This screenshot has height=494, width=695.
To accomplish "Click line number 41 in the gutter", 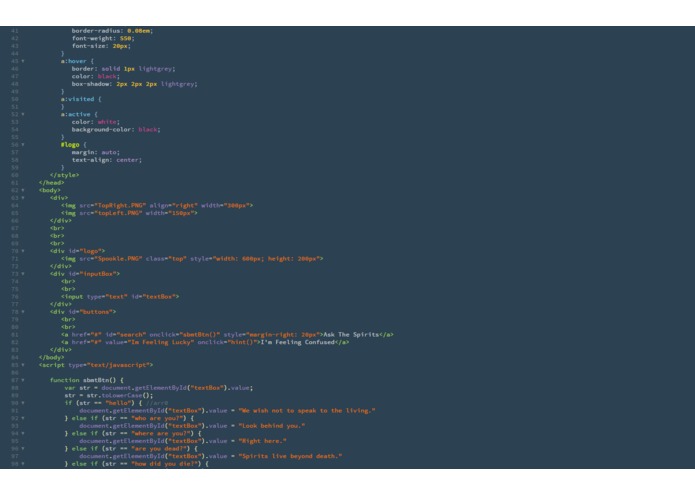I will coord(15,31).
